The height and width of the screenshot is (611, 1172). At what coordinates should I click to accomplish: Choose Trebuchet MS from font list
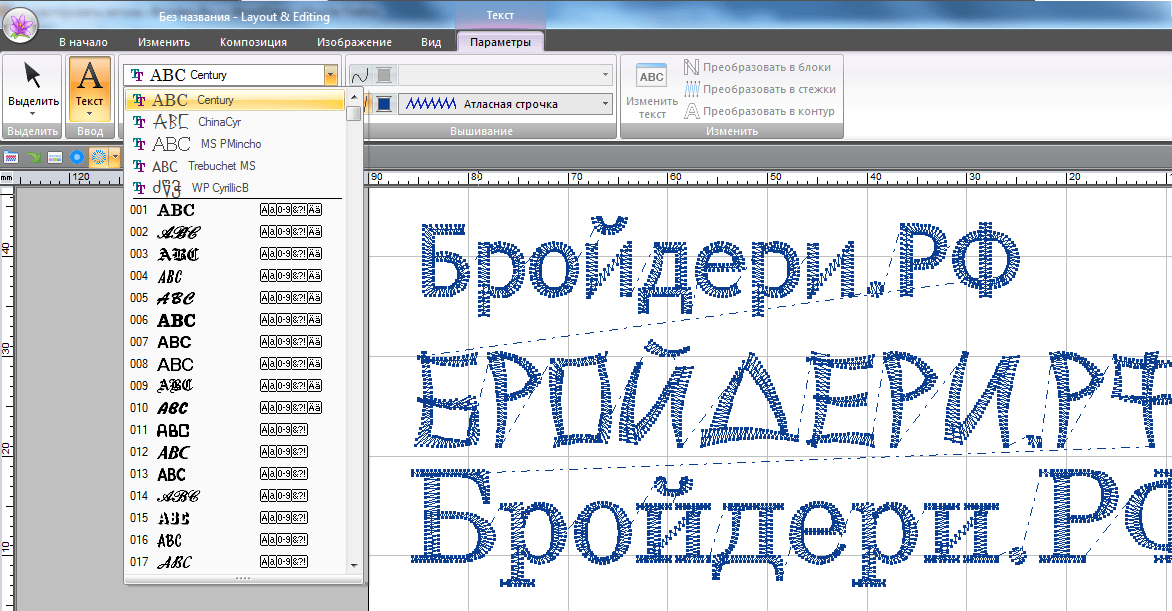(x=221, y=166)
